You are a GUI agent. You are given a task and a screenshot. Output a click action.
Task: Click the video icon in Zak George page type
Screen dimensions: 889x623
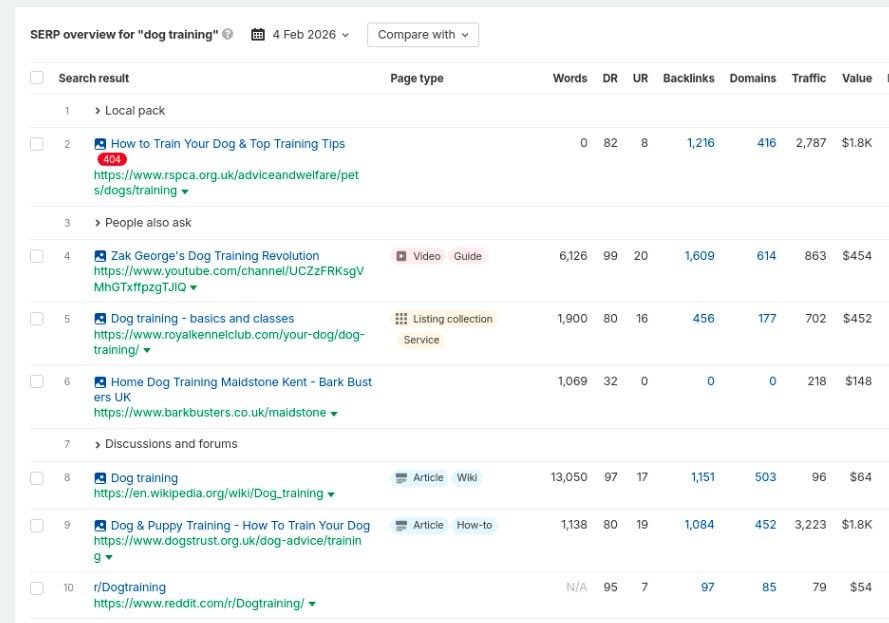point(401,256)
